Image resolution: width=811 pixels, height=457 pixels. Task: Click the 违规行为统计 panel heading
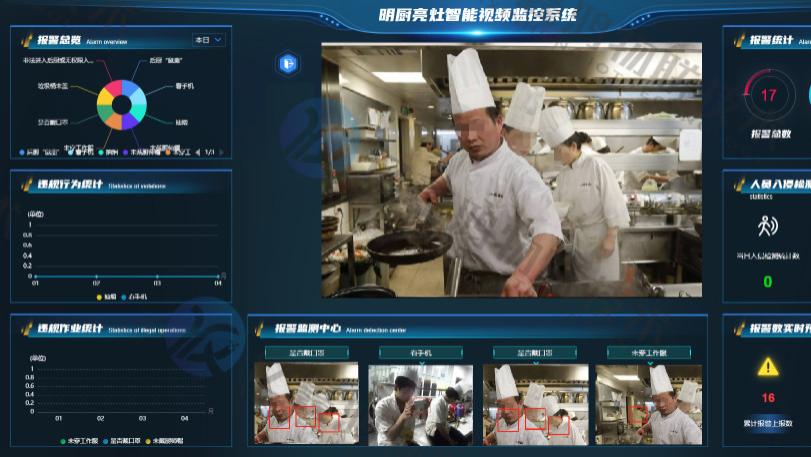coord(70,184)
